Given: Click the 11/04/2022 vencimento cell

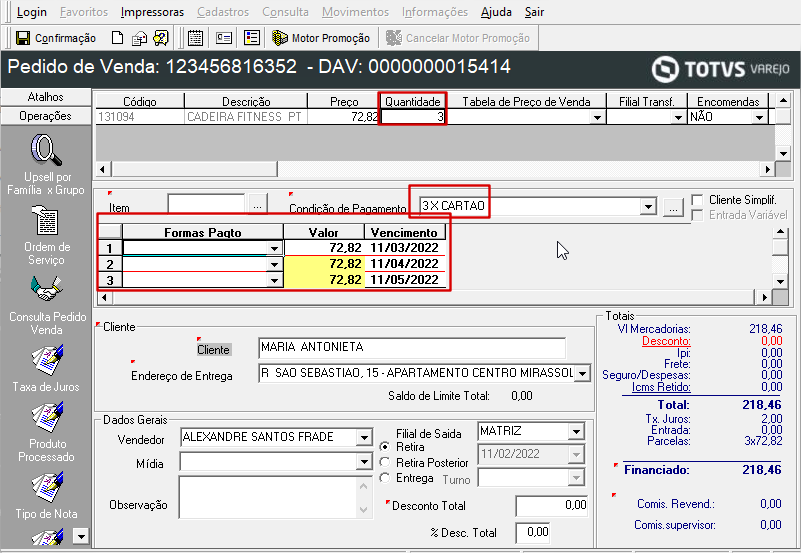Looking at the screenshot, I should [405, 264].
